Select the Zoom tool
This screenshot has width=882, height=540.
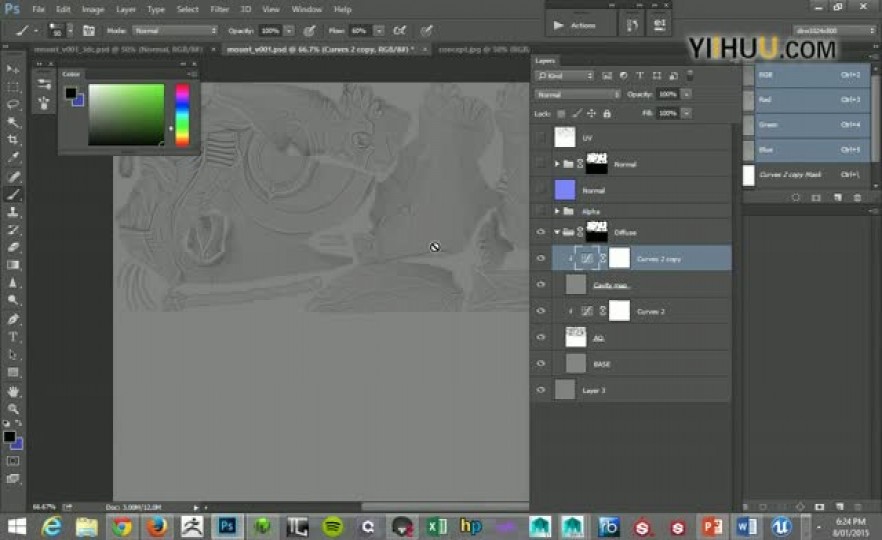pyautogui.click(x=13, y=409)
